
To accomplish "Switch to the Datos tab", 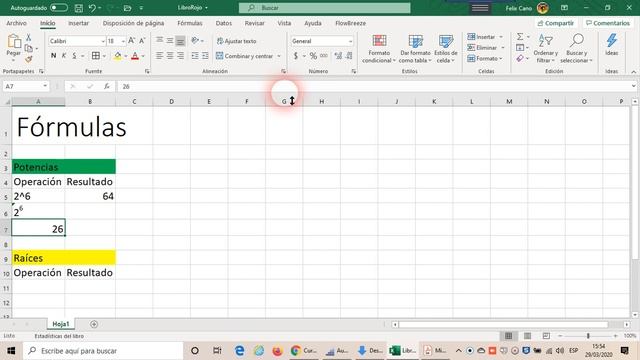I will (224, 23).
